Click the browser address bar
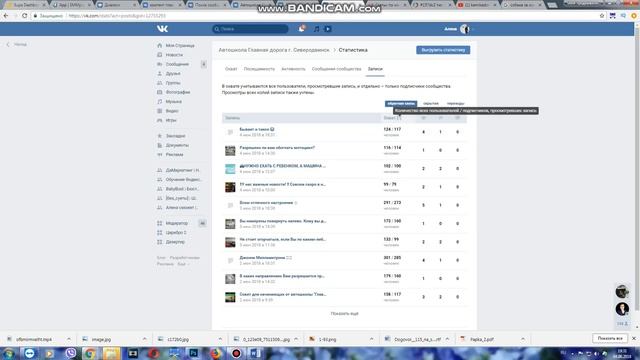The width and height of the screenshot is (640, 360). pos(314,16)
